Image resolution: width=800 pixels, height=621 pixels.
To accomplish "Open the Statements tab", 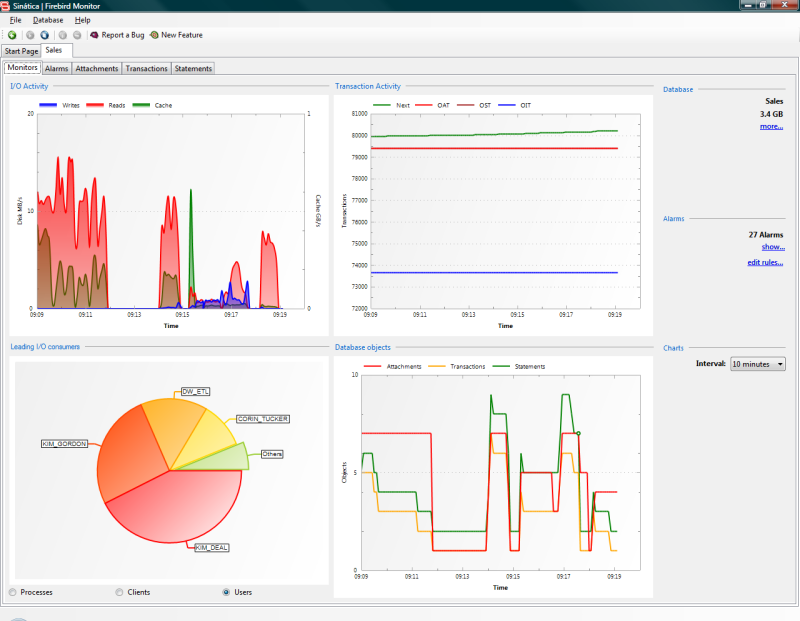I will coord(193,68).
